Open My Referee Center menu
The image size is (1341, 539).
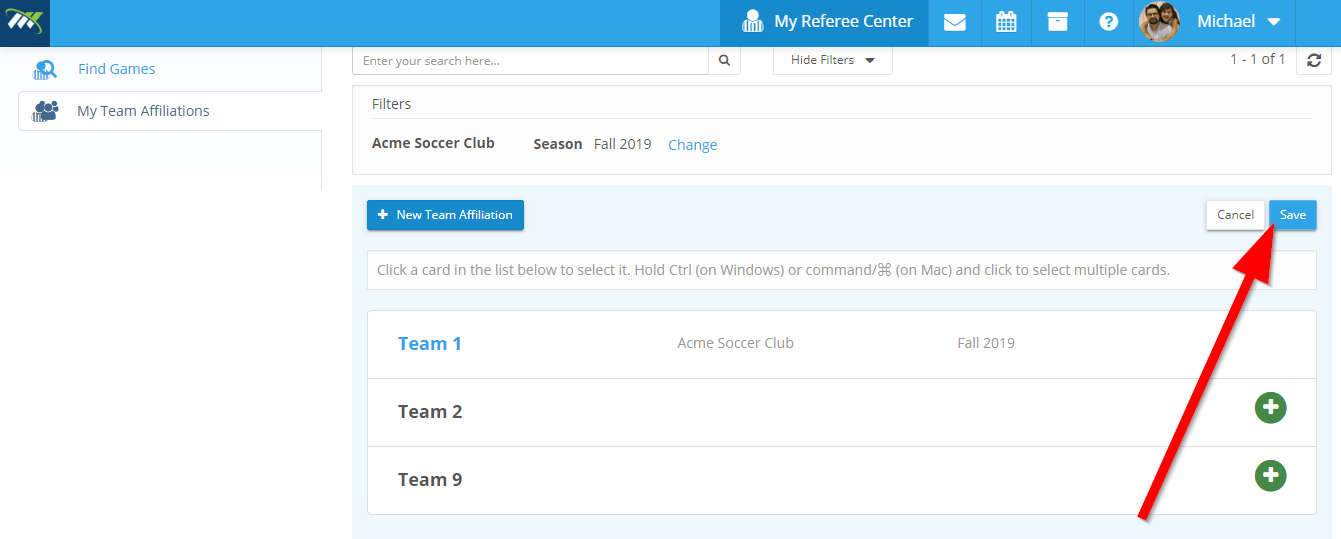825,22
